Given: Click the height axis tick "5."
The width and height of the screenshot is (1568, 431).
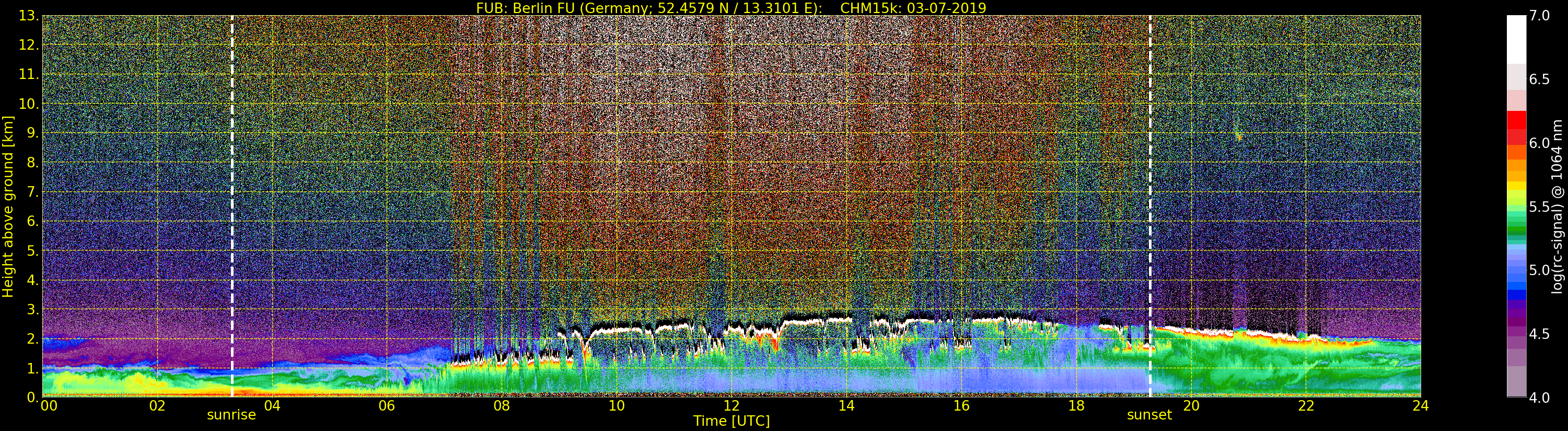Looking at the screenshot, I should pos(33,251).
